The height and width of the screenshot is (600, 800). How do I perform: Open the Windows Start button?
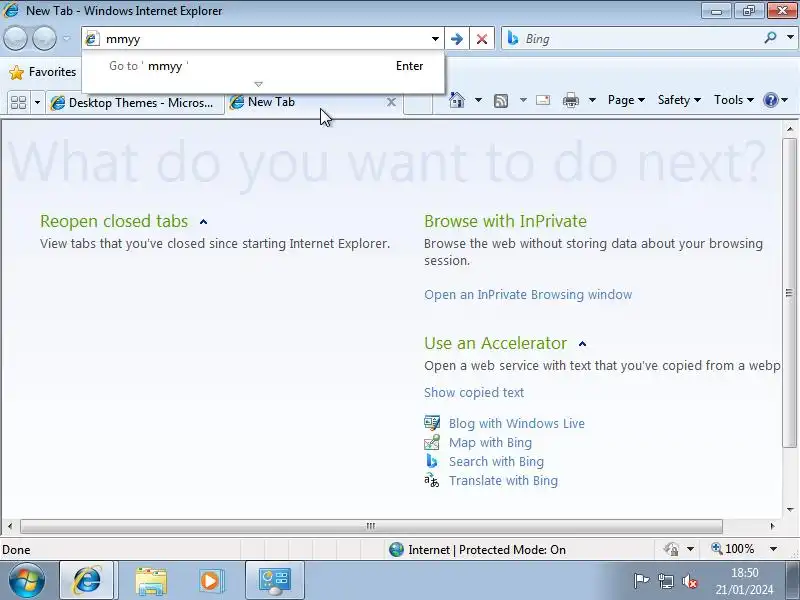[27, 581]
